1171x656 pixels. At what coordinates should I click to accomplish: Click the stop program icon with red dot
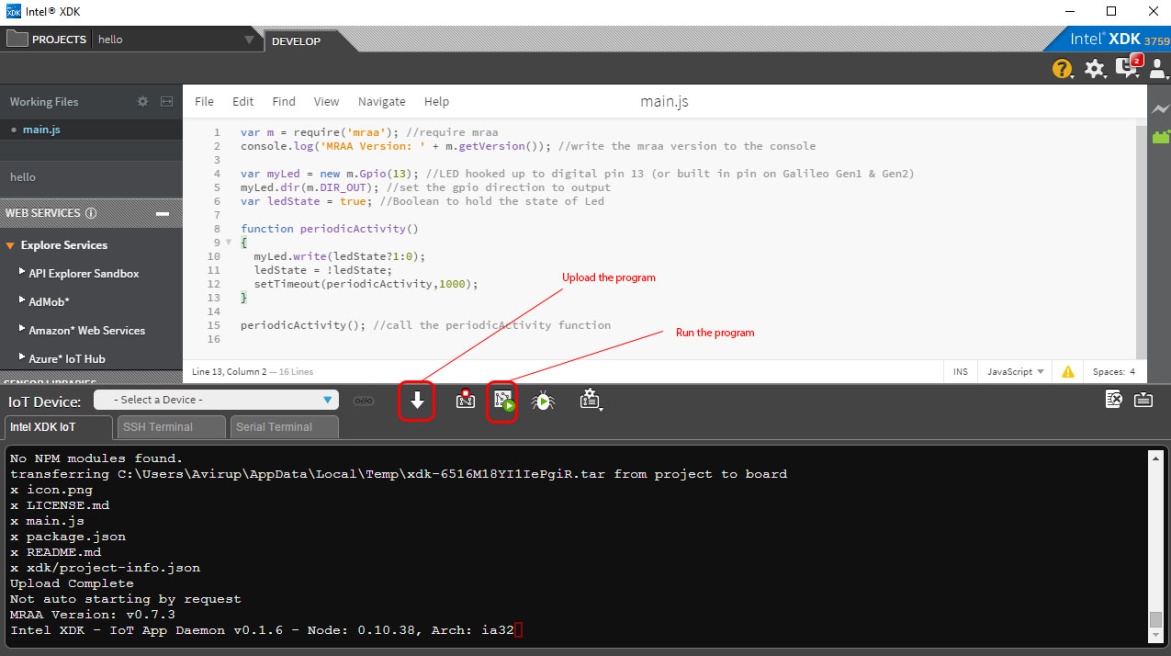click(x=465, y=400)
